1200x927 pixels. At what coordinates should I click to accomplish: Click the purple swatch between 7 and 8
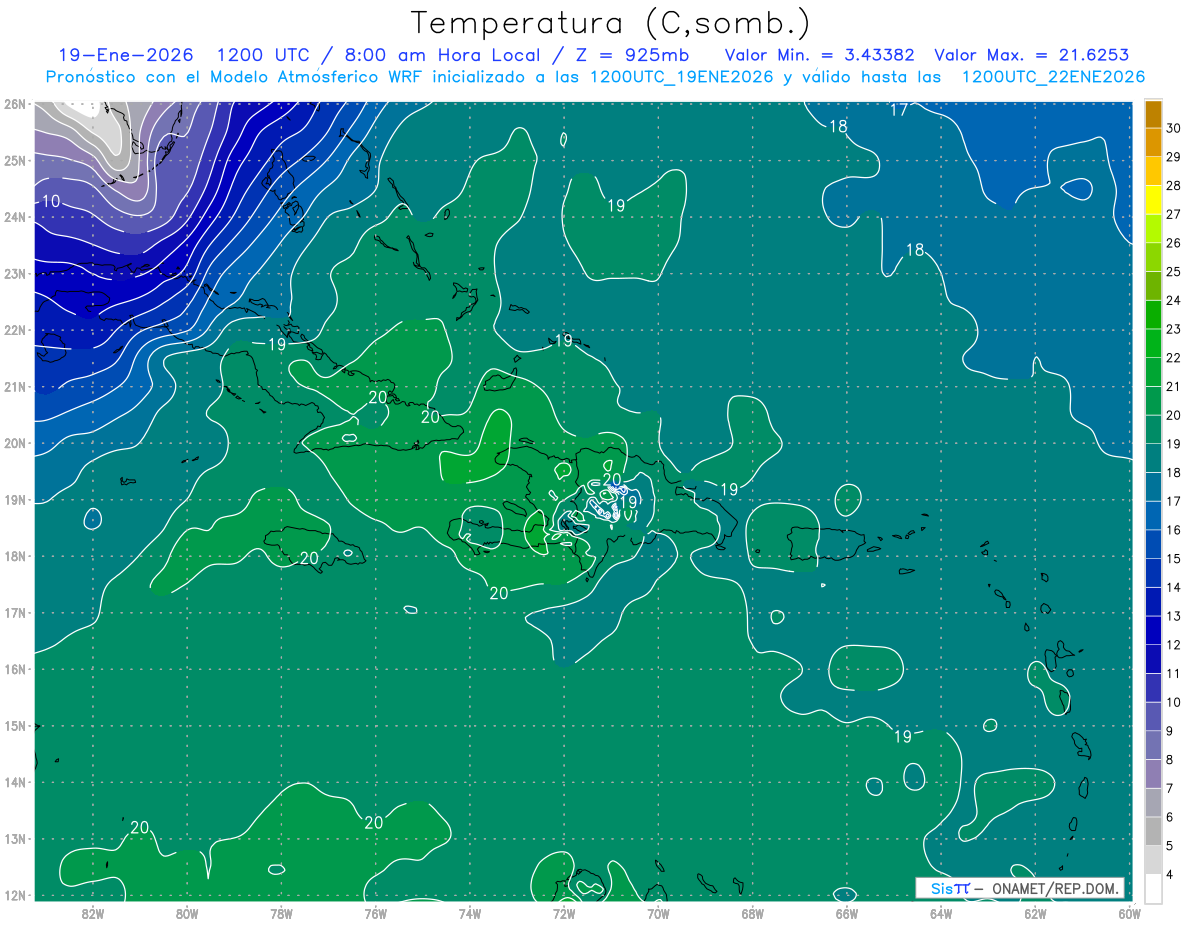pyautogui.click(x=1153, y=773)
